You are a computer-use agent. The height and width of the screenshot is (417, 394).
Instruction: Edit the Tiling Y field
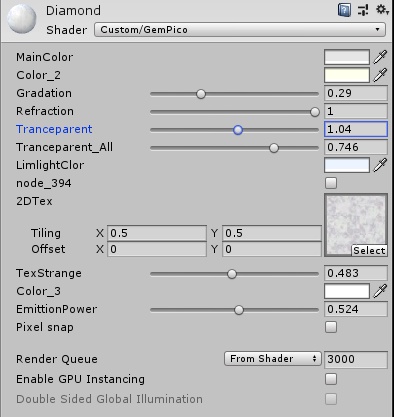(272, 233)
